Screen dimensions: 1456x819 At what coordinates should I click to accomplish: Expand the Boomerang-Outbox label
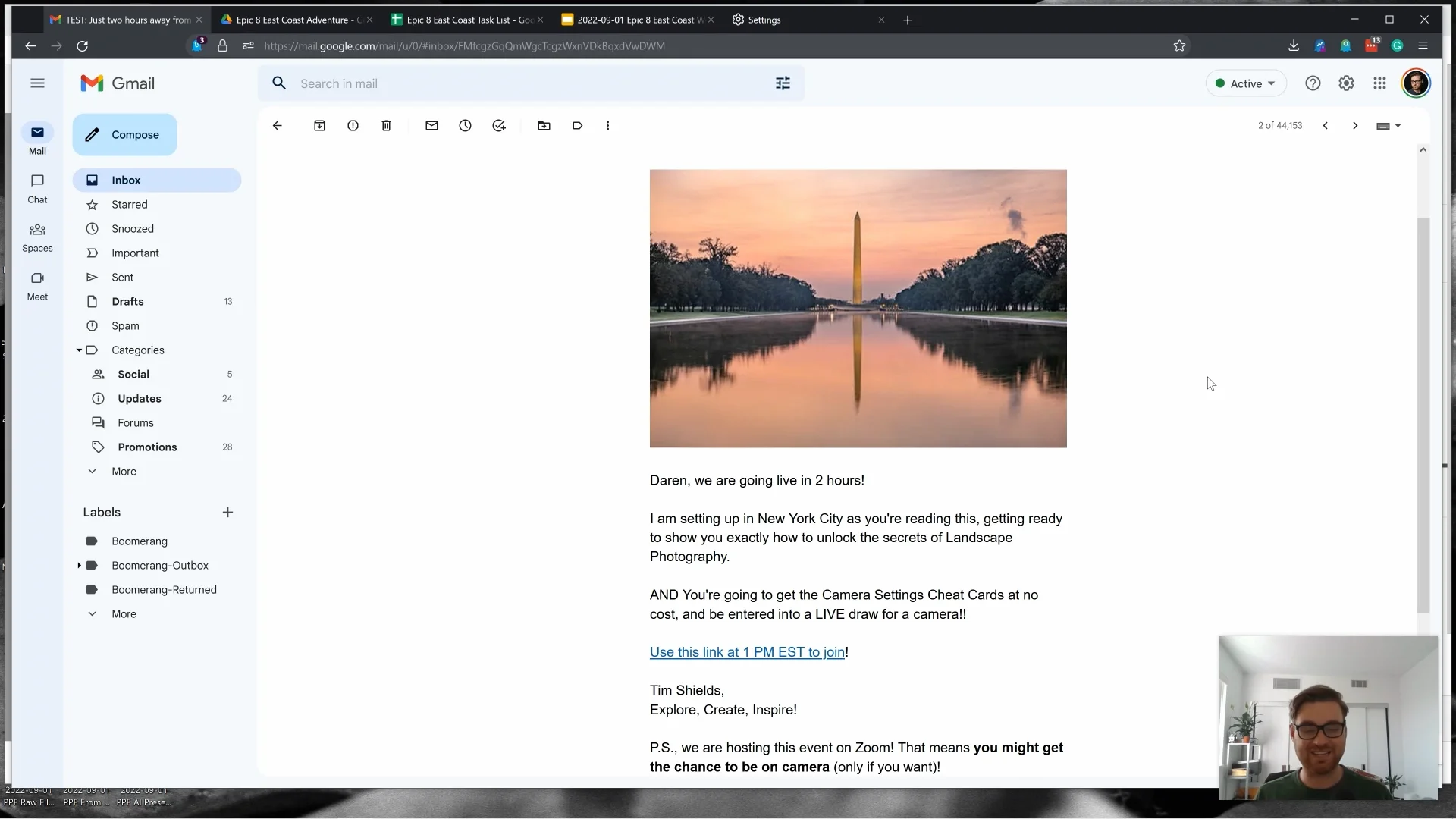pyautogui.click(x=79, y=566)
